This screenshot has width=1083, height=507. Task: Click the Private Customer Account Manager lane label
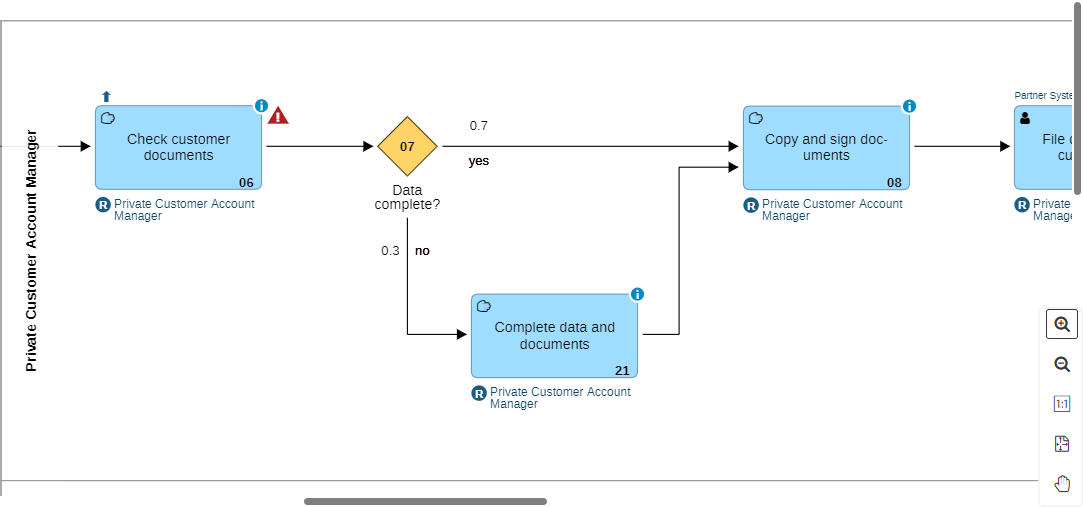pos(31,251)
